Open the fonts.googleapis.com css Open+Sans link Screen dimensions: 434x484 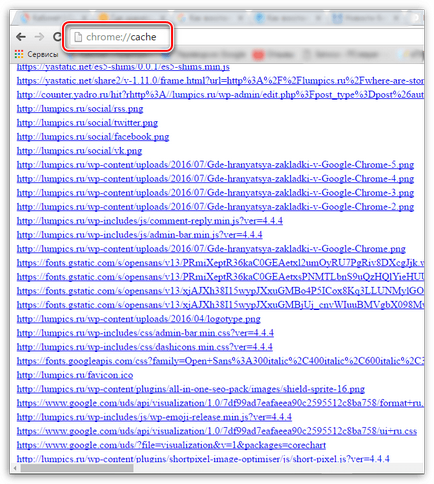(x=220, y=361)
